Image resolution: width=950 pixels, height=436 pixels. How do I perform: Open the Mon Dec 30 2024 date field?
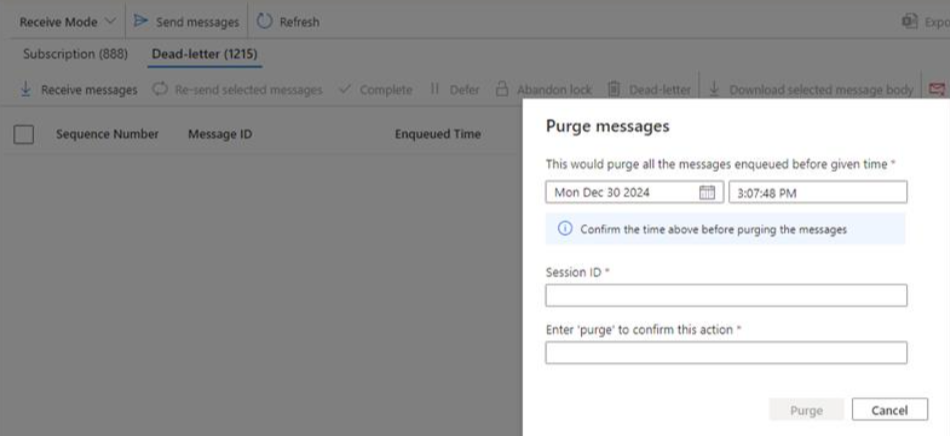pos(634,192)
